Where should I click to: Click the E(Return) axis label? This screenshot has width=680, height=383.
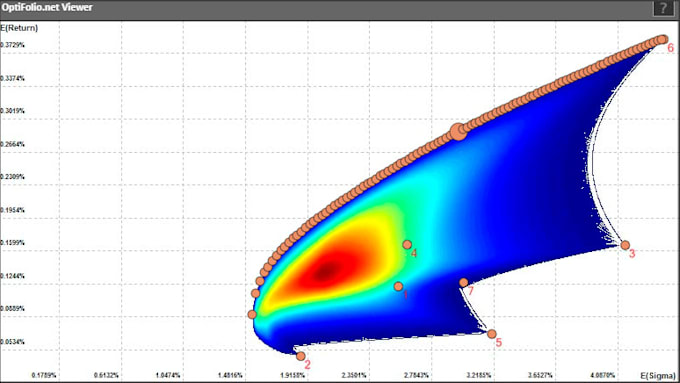coord(19,28)
